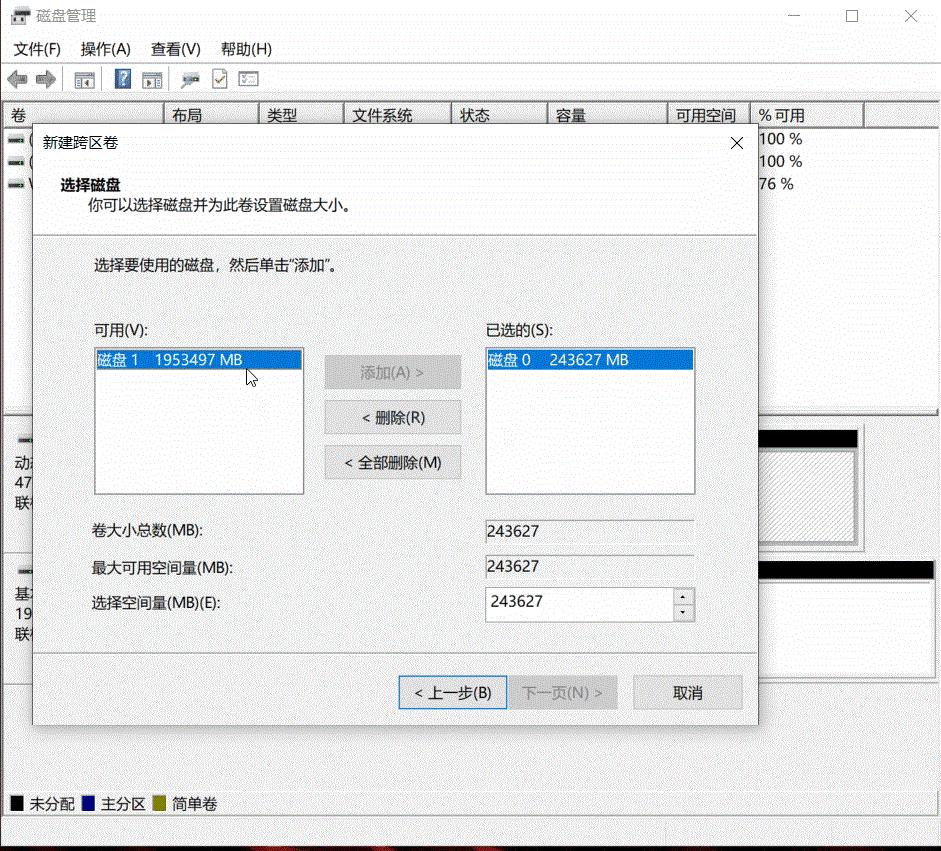Go back with the 上一步(B) button
The height and width of the screenshot is (851, 941).
point(452,692)
